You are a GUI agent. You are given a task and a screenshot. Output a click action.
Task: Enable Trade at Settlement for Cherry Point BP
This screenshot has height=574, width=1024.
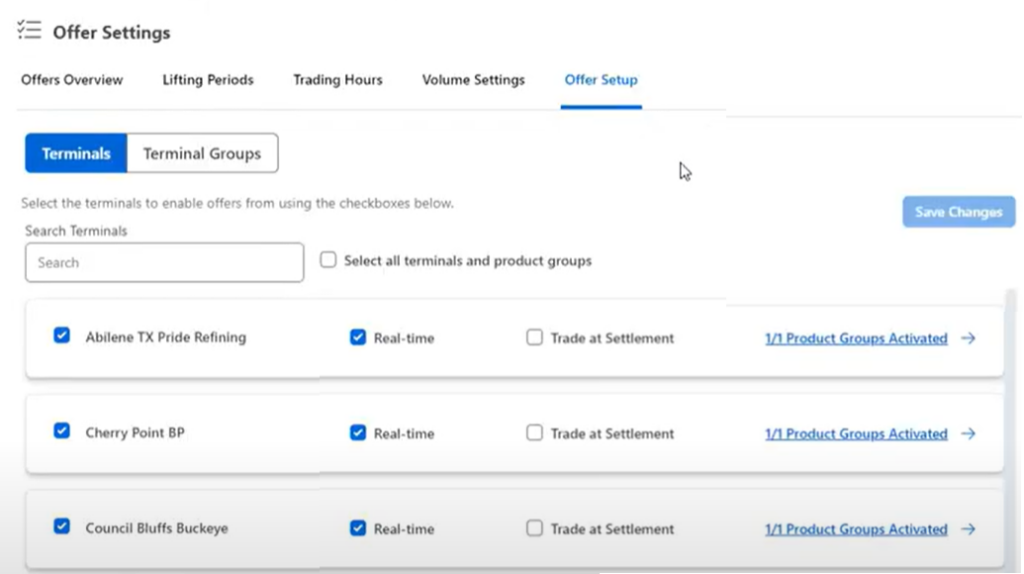[x=534, y=433]
